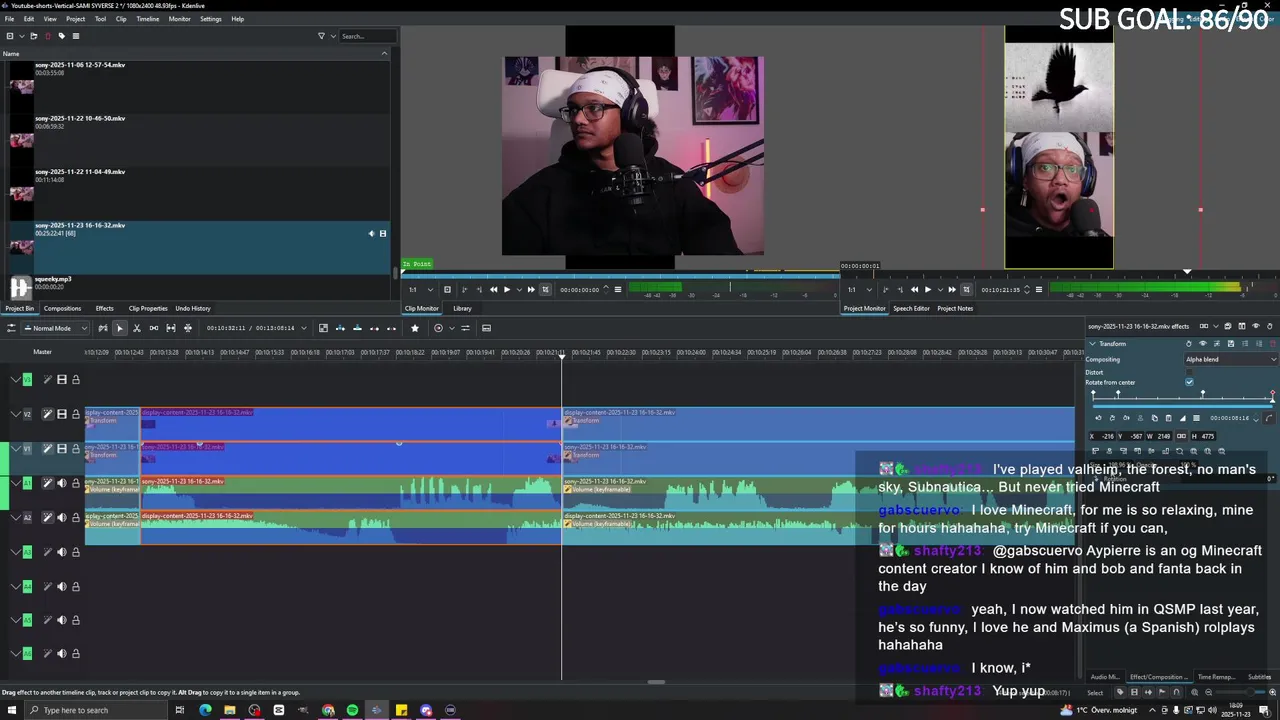
Task: Click the aspect ratio lock between W and H
Action: [x=1181, y=436]
